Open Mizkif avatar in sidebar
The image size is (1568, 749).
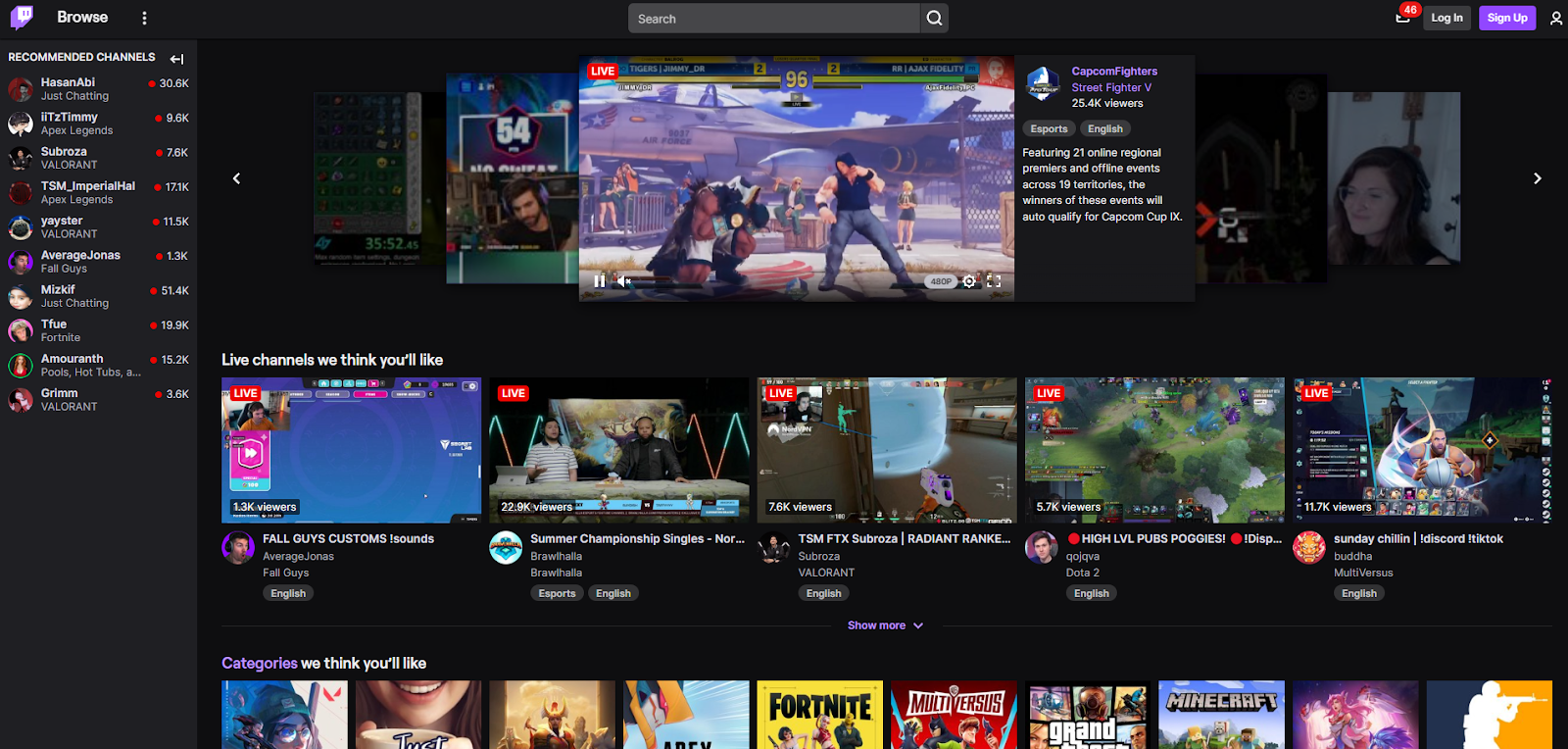21,296
